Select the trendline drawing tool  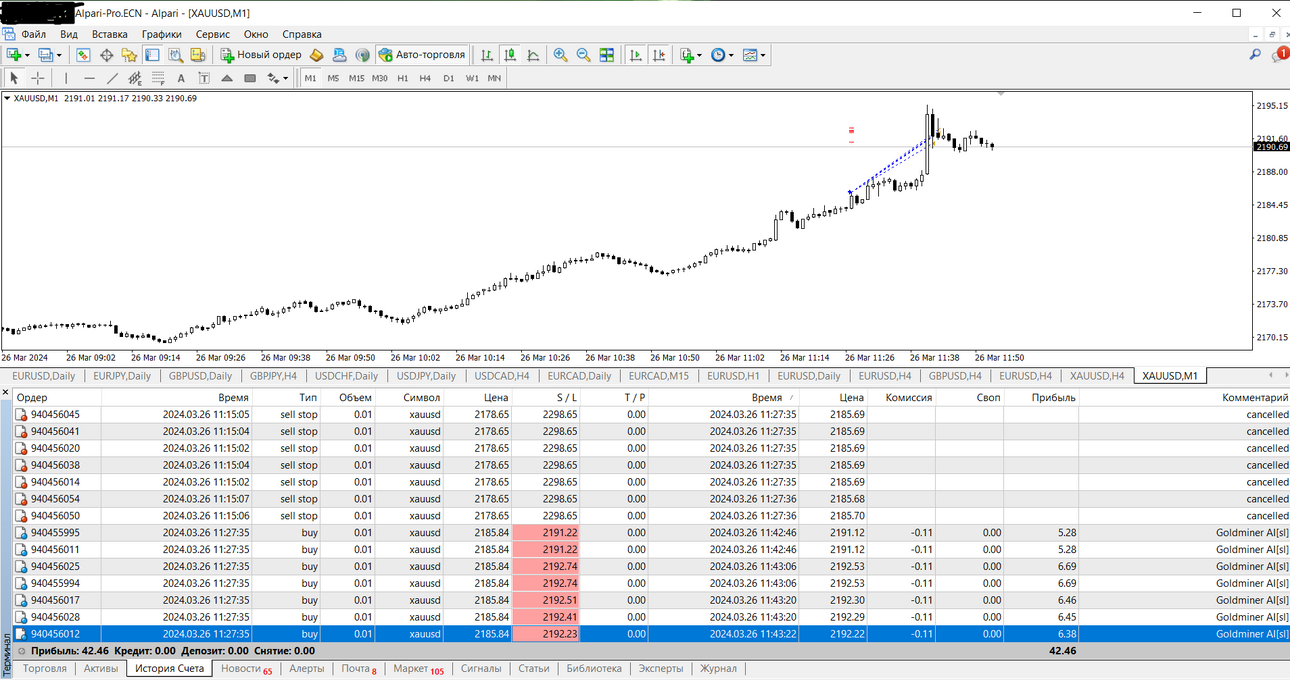(x=112, y=78)
